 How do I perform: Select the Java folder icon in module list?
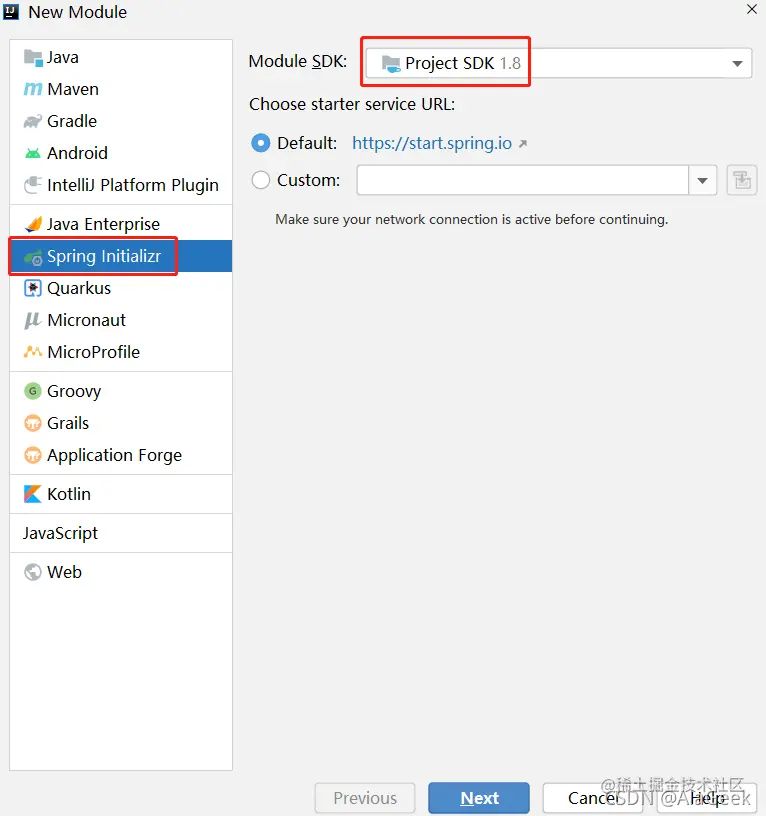point(33,58)
